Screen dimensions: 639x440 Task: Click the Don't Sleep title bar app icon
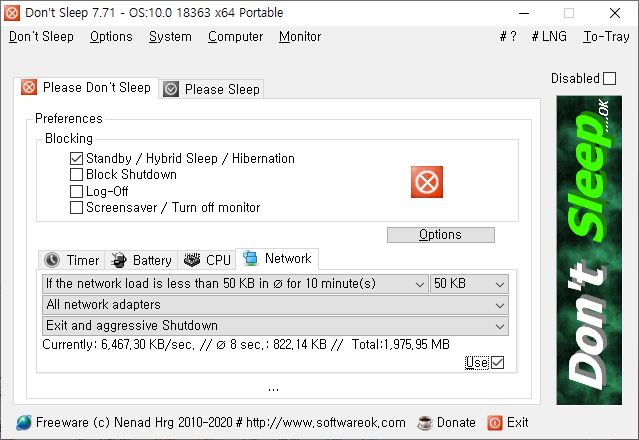click(x=12, y=13)
